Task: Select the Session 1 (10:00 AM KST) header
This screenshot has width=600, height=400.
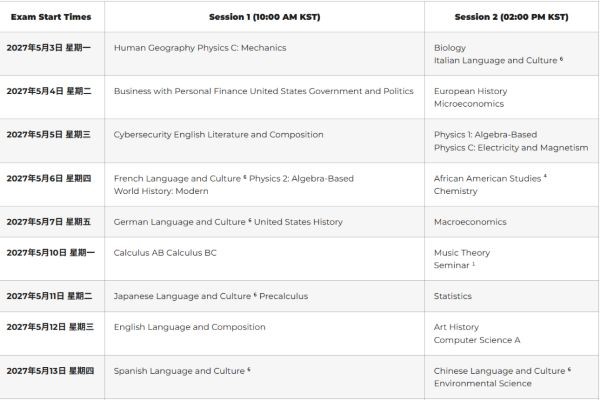Action: 264,17
